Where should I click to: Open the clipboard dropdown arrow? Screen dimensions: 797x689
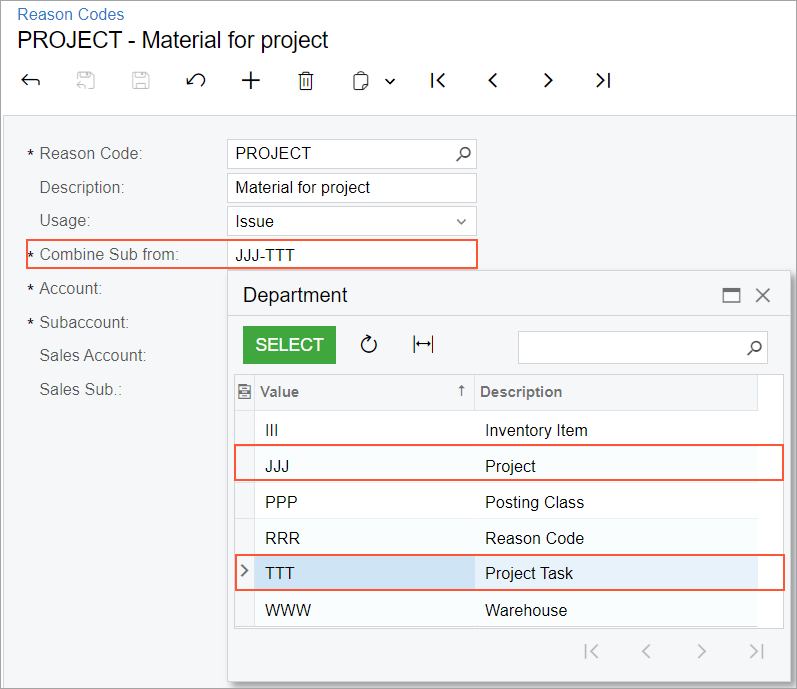click(x=390, y=82)
